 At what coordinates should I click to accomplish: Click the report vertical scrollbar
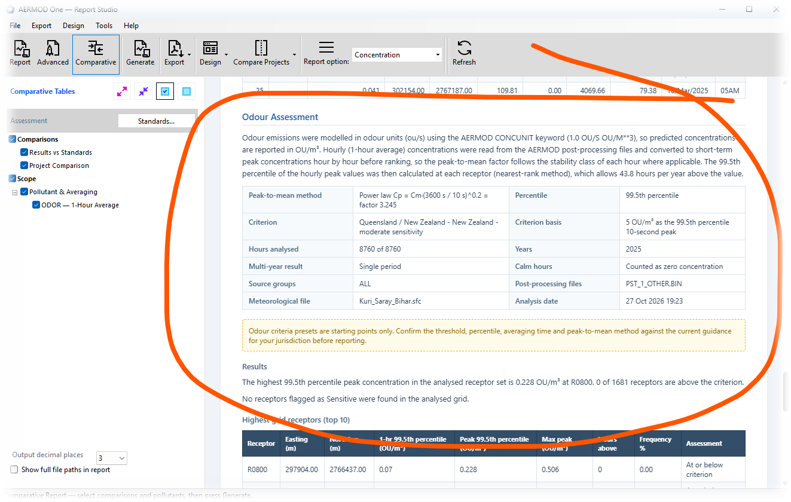point(784,391)
